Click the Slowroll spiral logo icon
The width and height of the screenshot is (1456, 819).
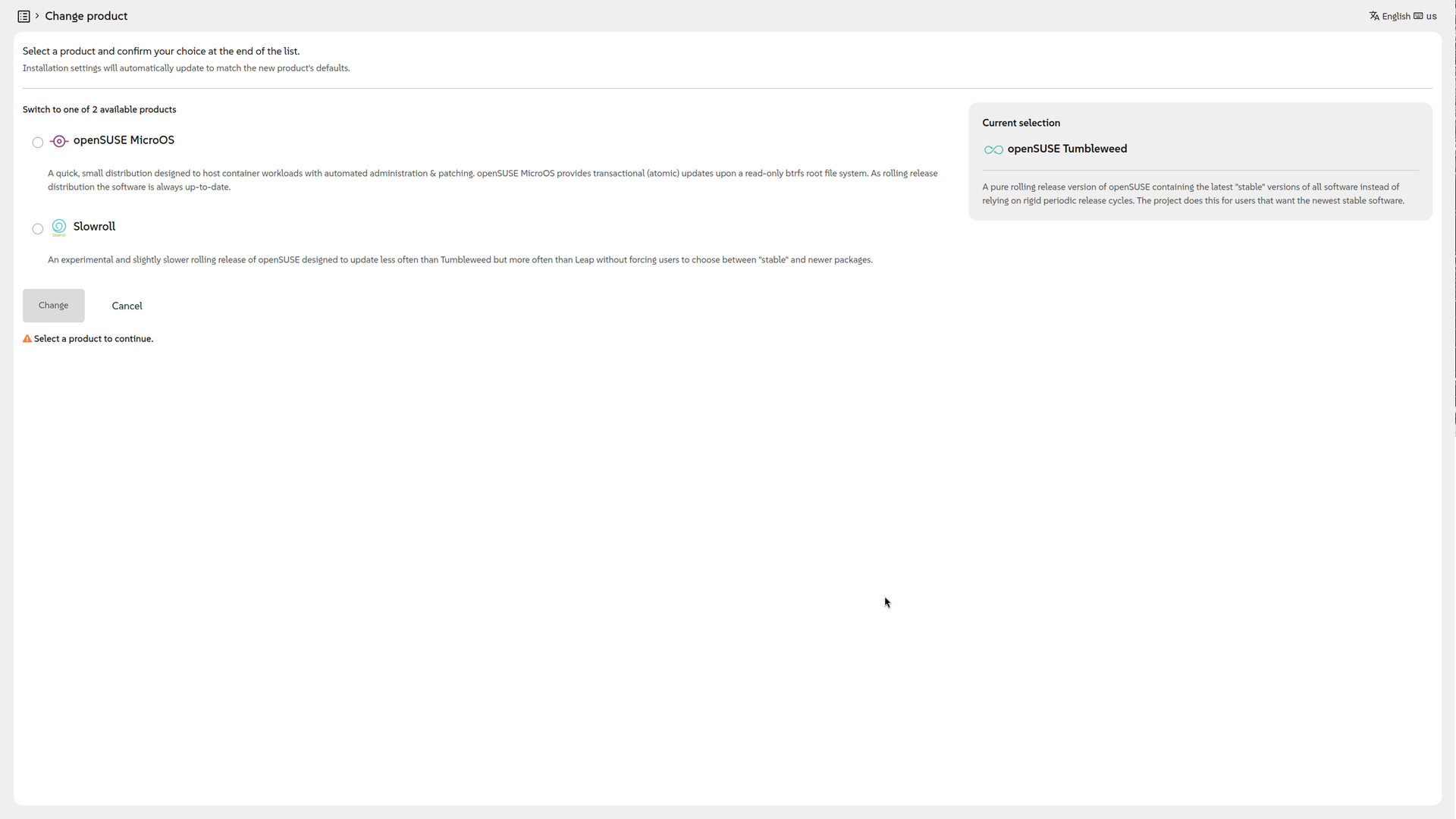59,227
